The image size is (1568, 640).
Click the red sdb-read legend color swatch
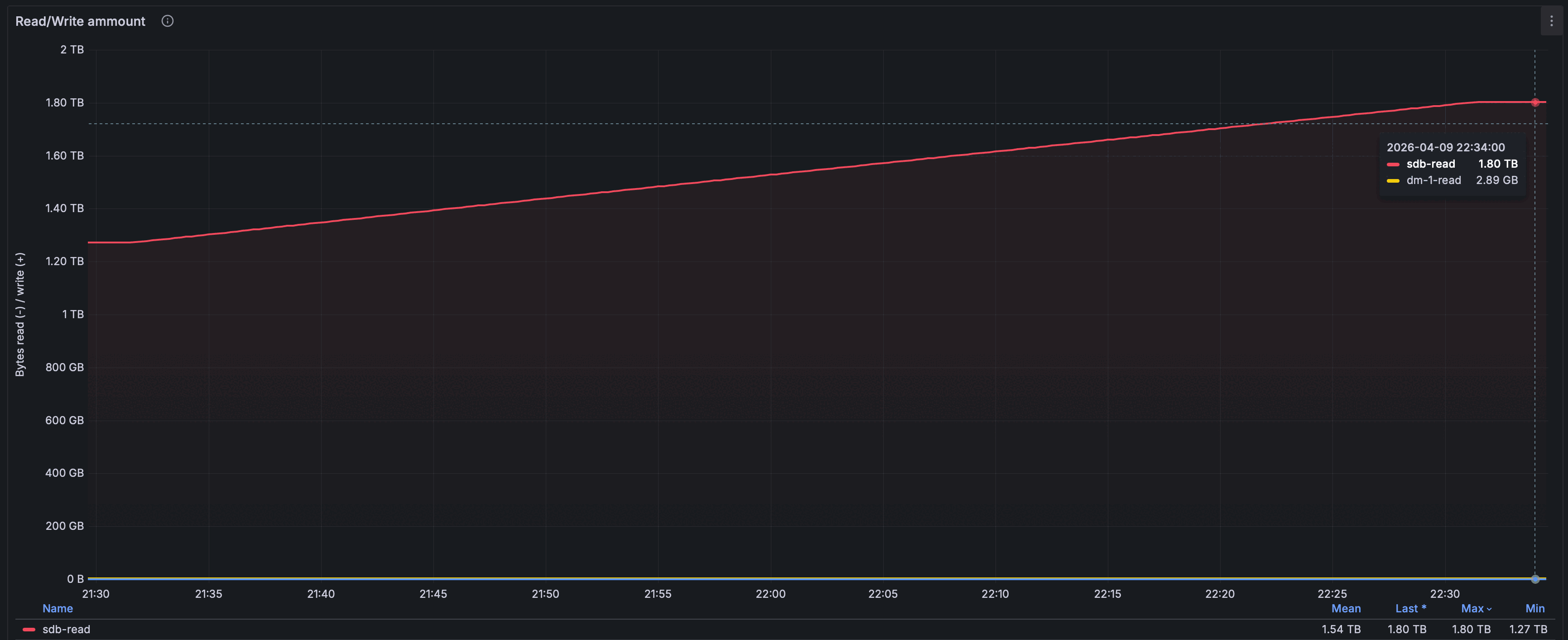[x=29, y=629]
